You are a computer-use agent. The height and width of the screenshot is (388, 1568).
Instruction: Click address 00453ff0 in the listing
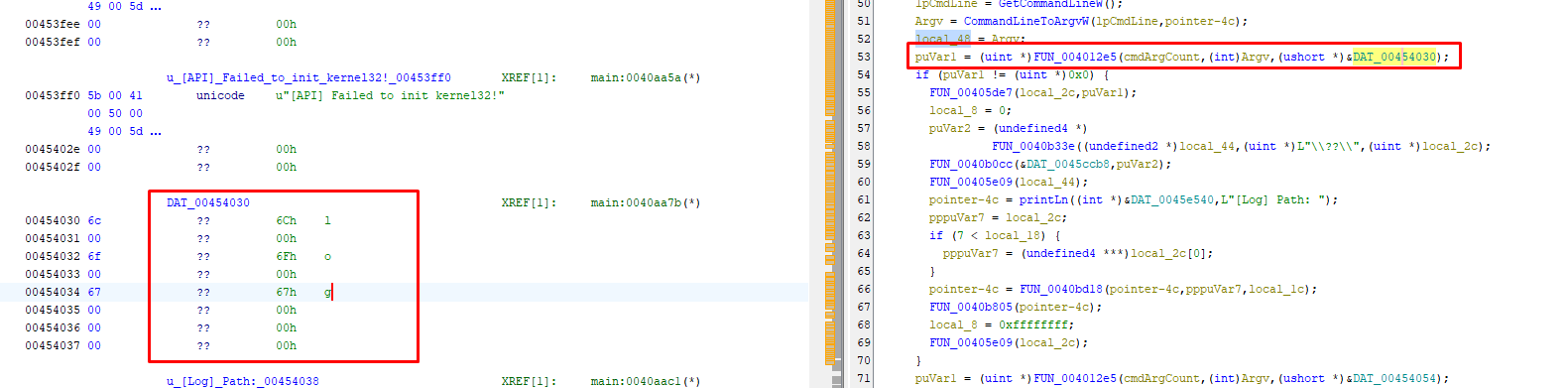pos(53,95)
